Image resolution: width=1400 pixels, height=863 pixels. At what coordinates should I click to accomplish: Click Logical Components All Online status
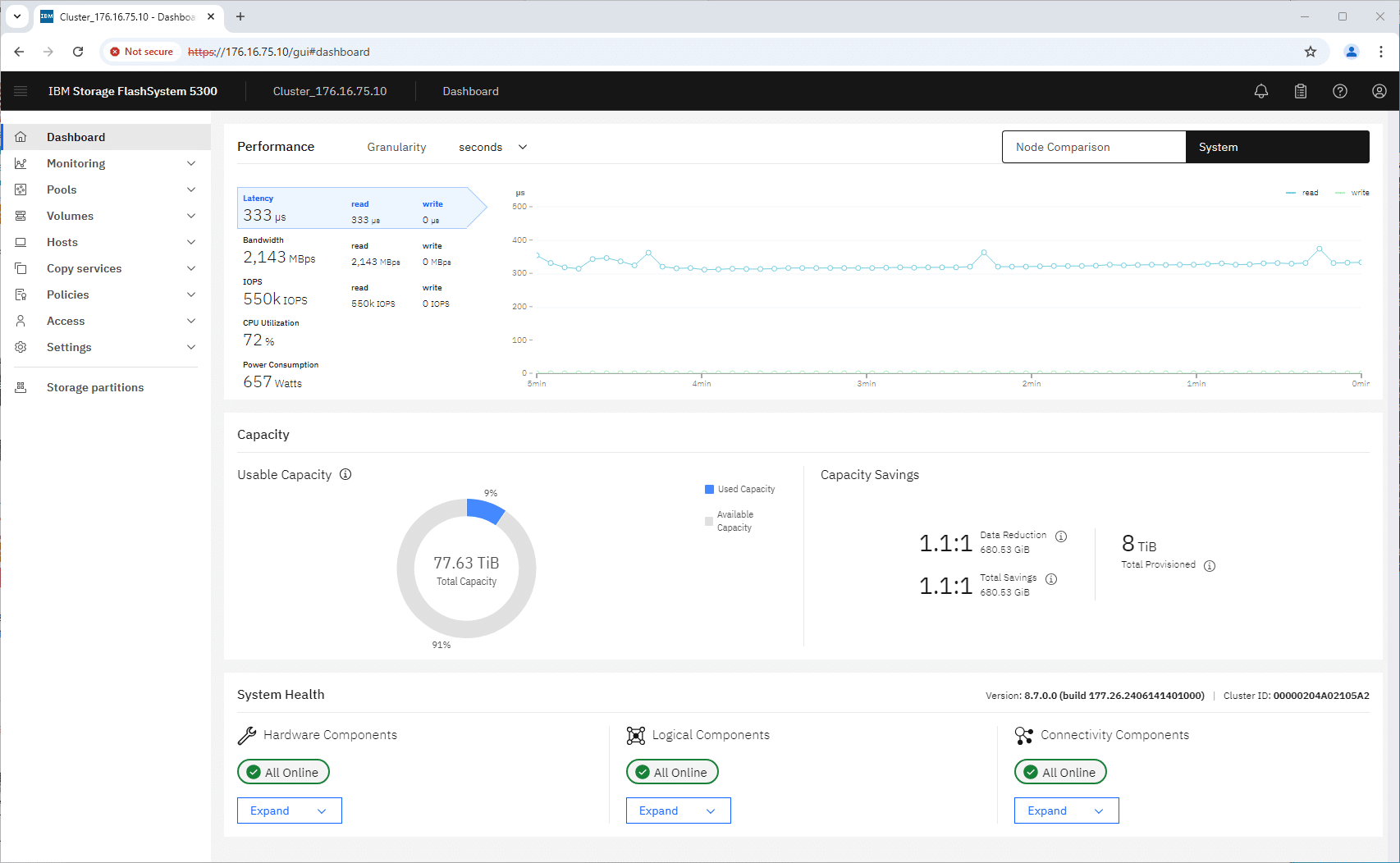click(672, 772)
